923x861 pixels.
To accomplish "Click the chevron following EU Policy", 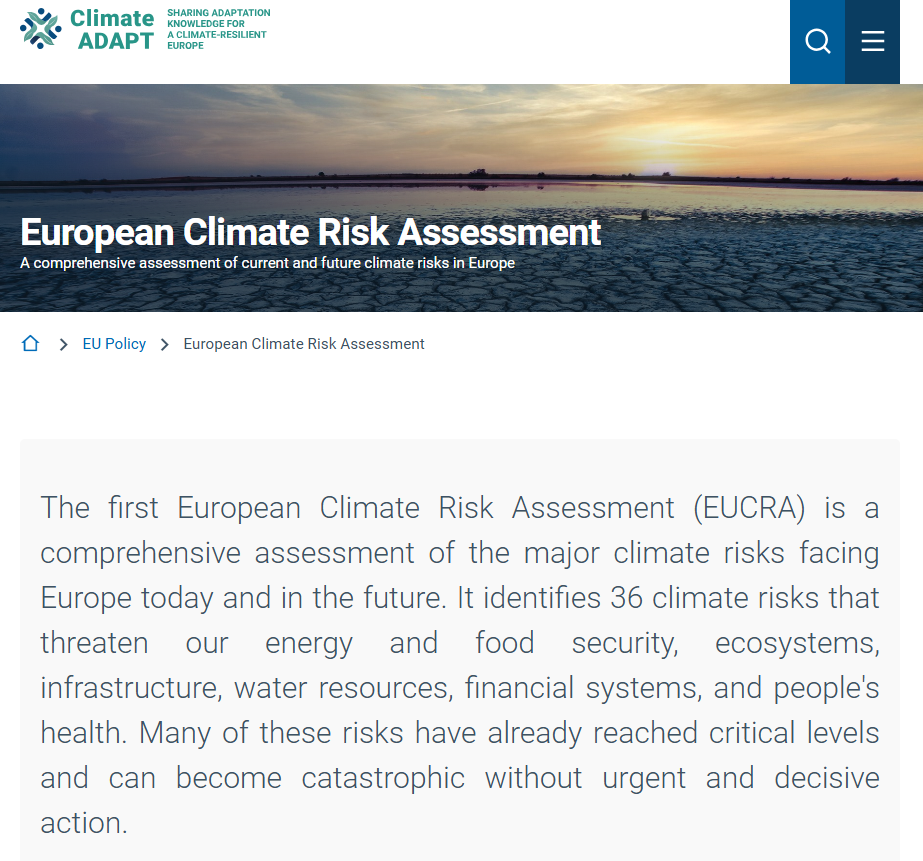I will (x=162, y=343).
